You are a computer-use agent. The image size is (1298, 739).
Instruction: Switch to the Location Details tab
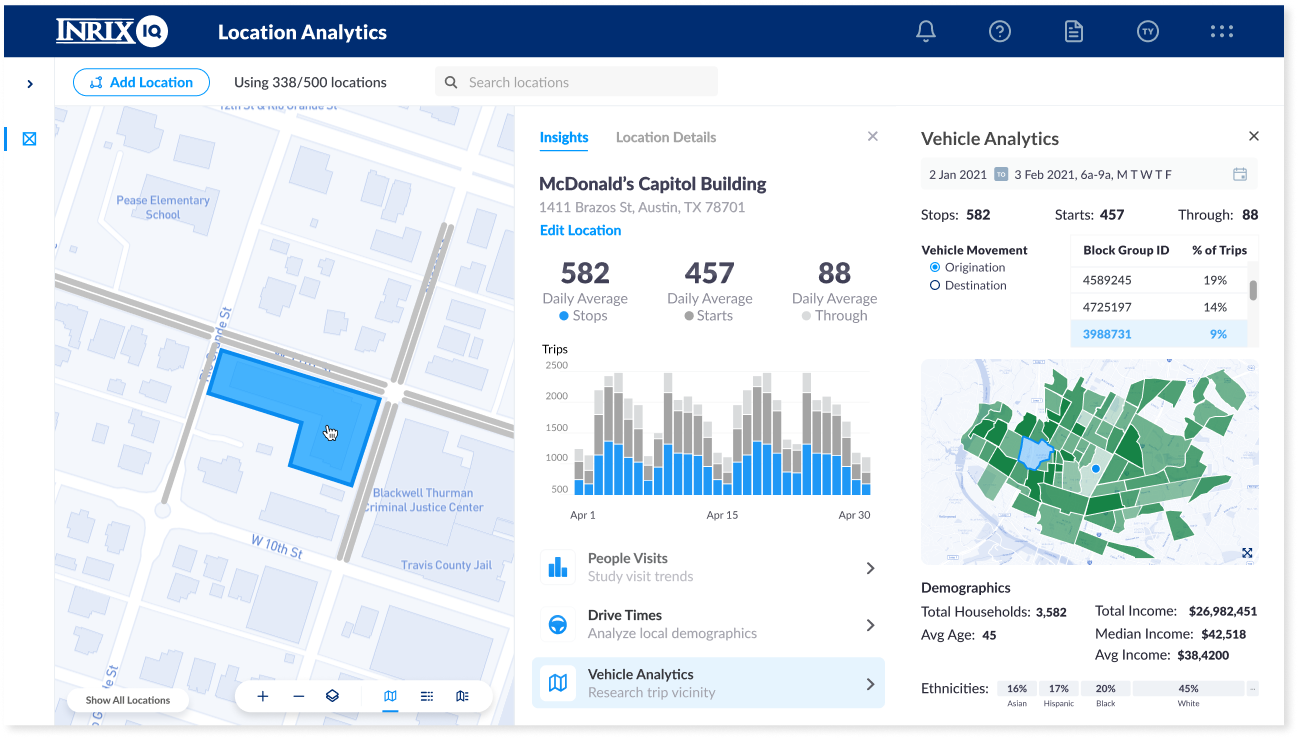(666, 138)
